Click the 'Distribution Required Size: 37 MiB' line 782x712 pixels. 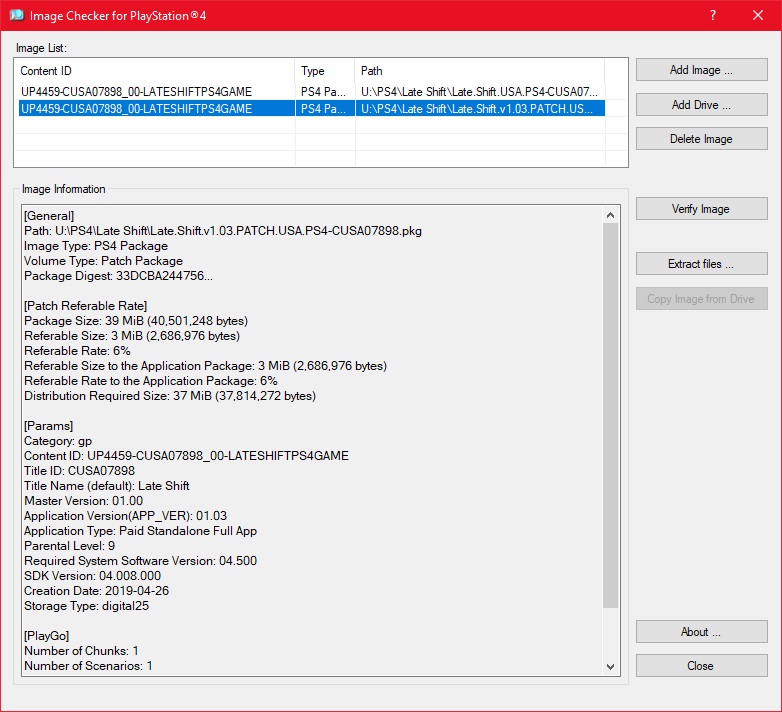pyautogui.click(x=170, y=396)
